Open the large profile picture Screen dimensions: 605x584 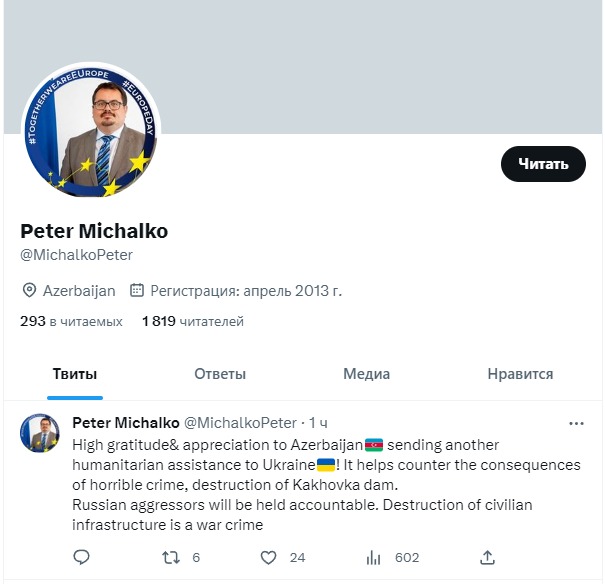[91, 131]
